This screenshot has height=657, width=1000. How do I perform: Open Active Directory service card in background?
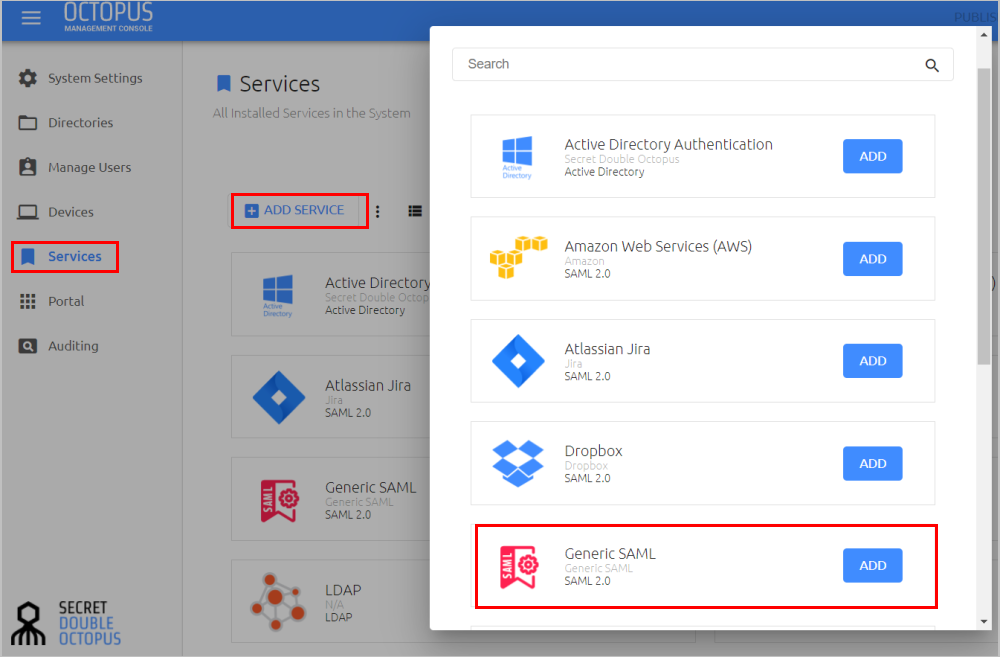[x=331, y=294]
